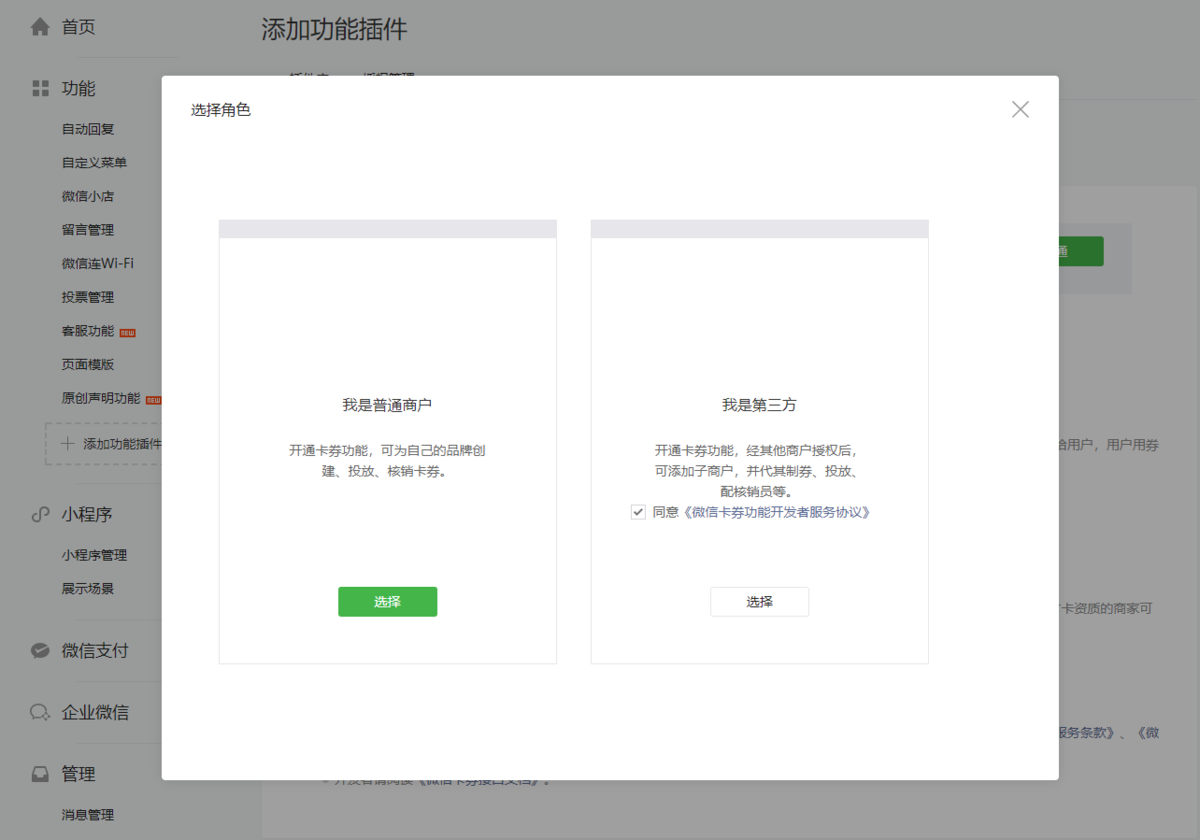The height and width of the screenshot is (840, 1200).
Task: Open 微信连Wi-Fi in sidebar
Action: tap(97, 263)
